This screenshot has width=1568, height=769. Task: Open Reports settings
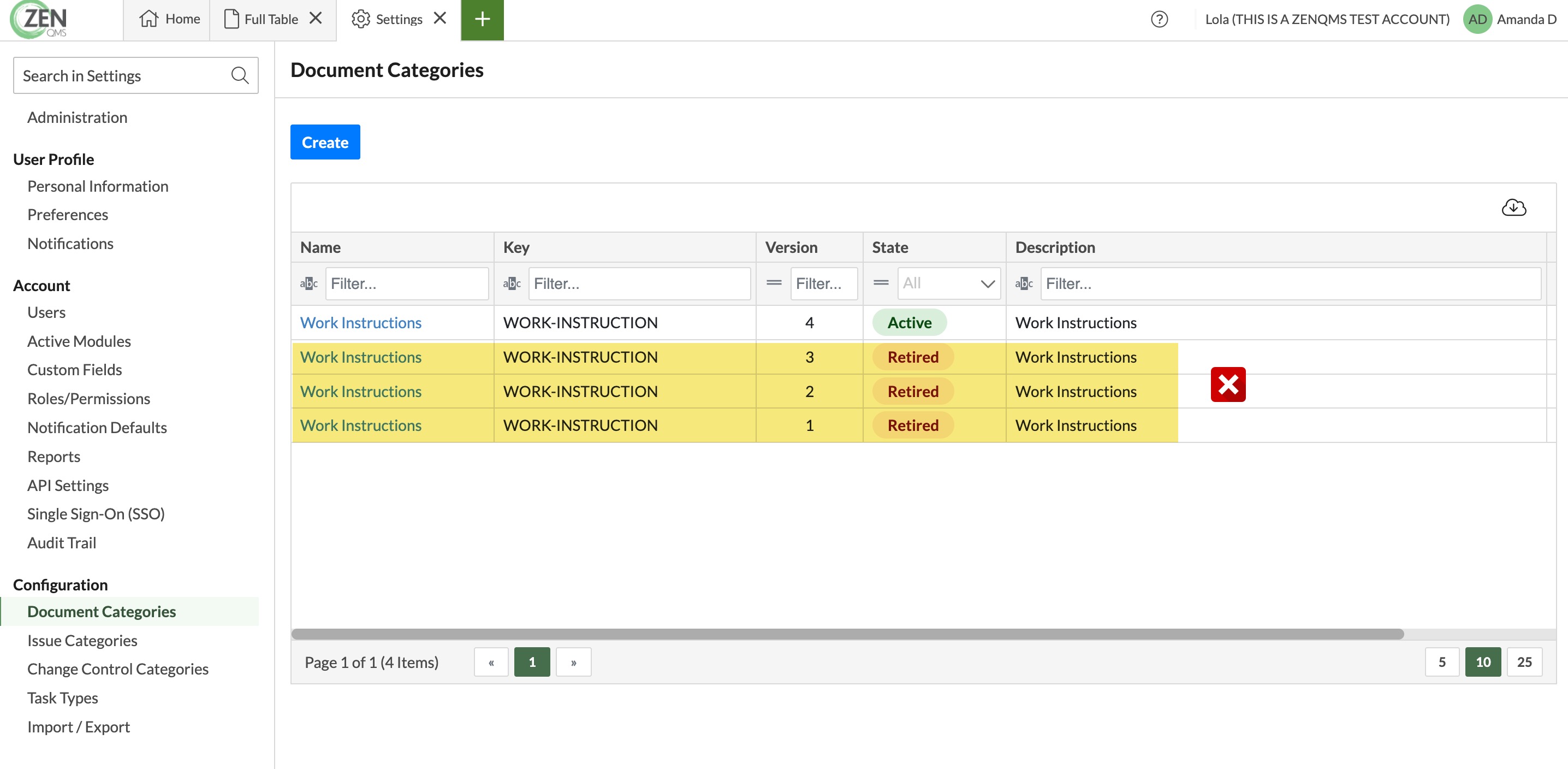[x=54, y=457]
